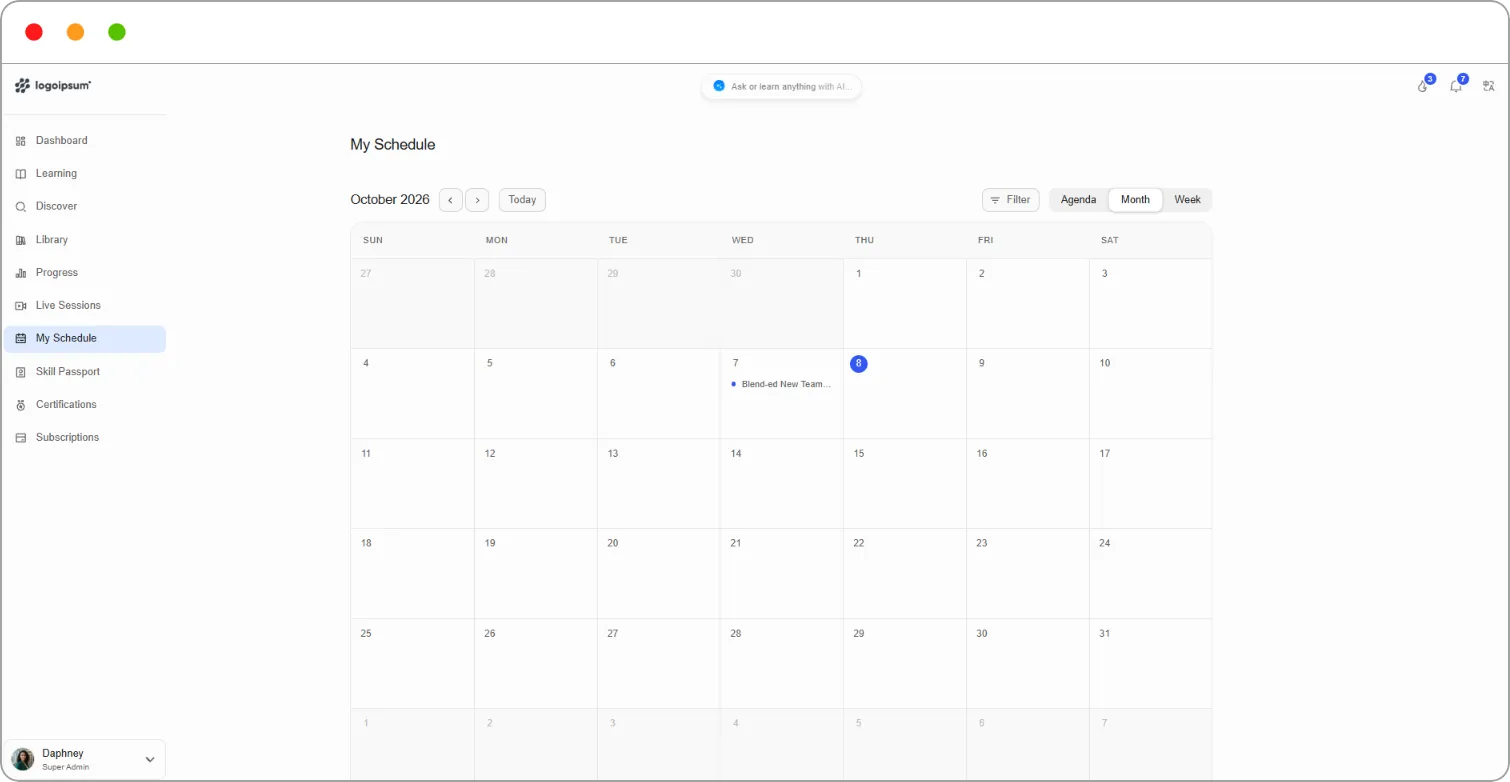Viewport: 1510px width, 782px height.
Task: Open the Blend-ed New Team event
Action: pos(782,384)
